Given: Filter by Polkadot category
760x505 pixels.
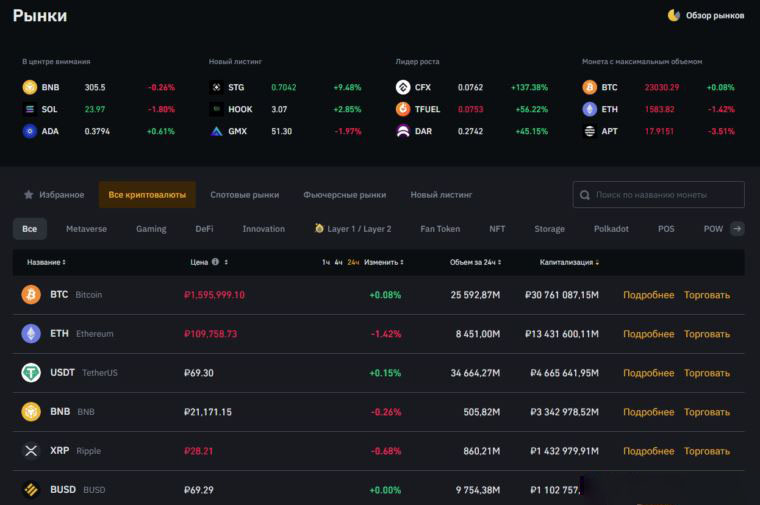Looking at the screenshot, I should point(611,229).
